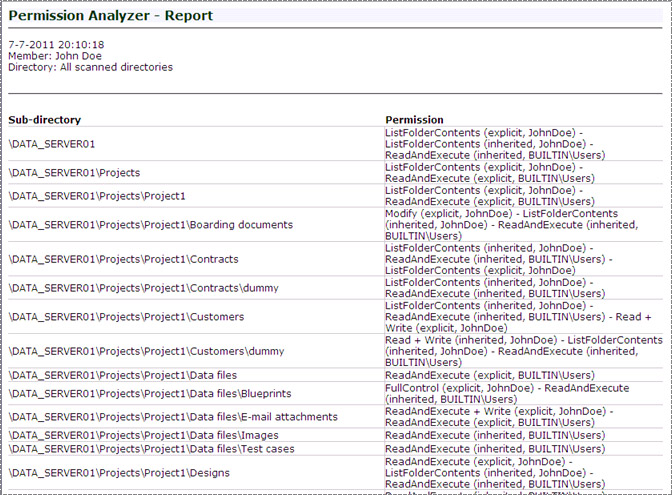The image size is (672, 495).
Task: Click the permission cell for the Contracts row
Action: 524,259
